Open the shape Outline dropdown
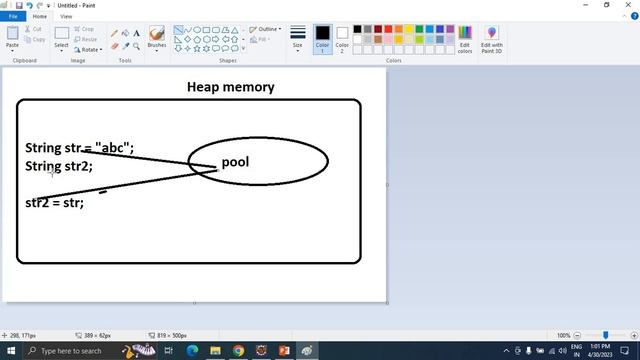 point(266,29)
